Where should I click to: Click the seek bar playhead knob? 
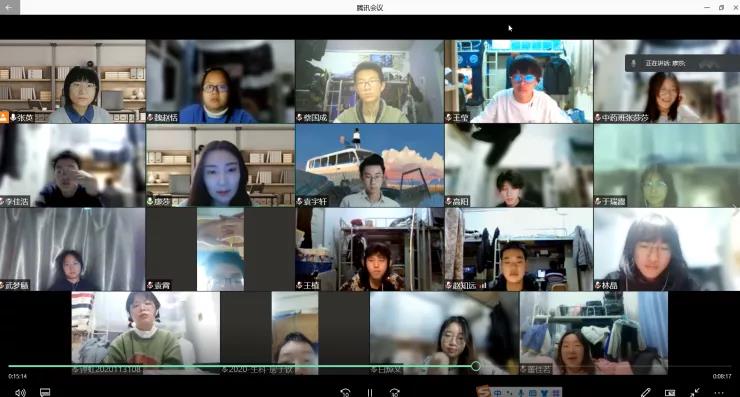(476, 366)
